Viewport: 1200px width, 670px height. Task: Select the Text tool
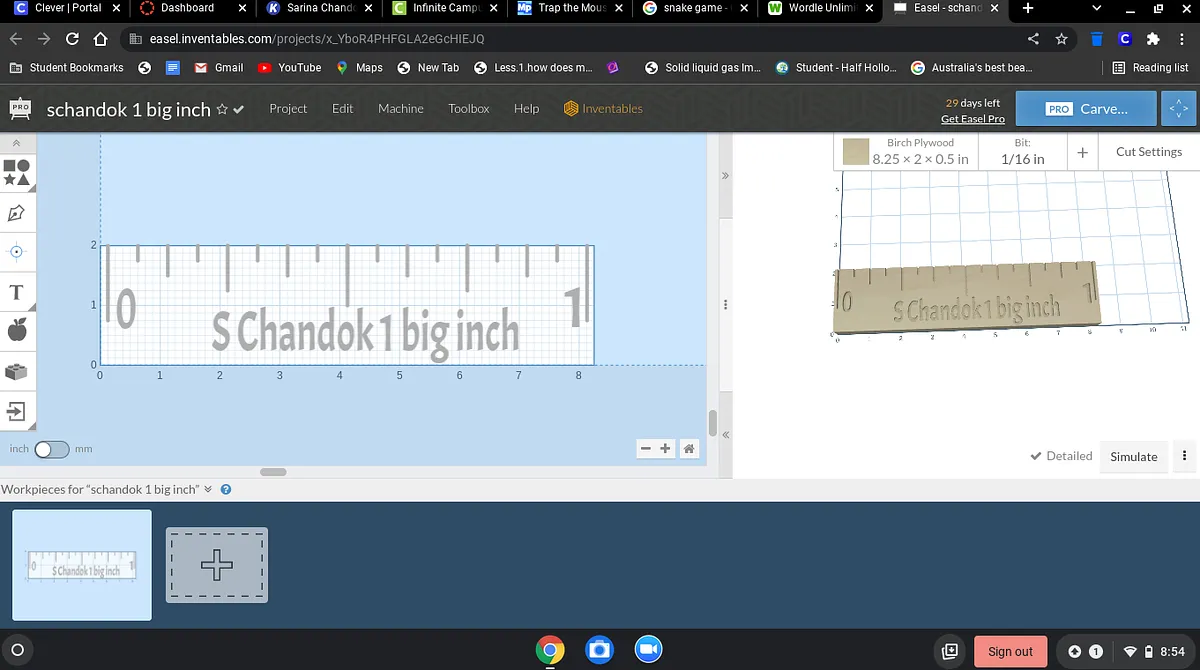point(16,292)
